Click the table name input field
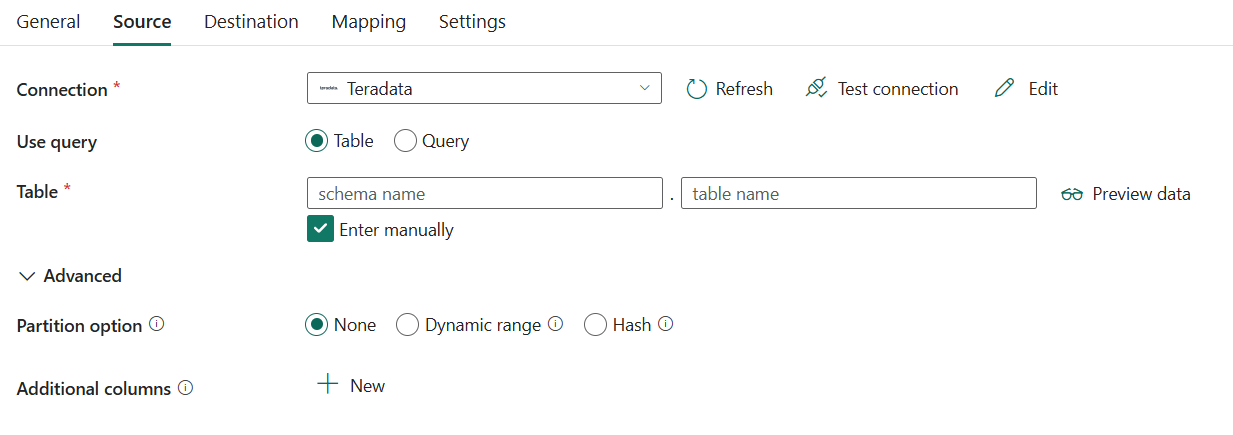Viewport: 1233px width, 435px height. pos(858,193)
